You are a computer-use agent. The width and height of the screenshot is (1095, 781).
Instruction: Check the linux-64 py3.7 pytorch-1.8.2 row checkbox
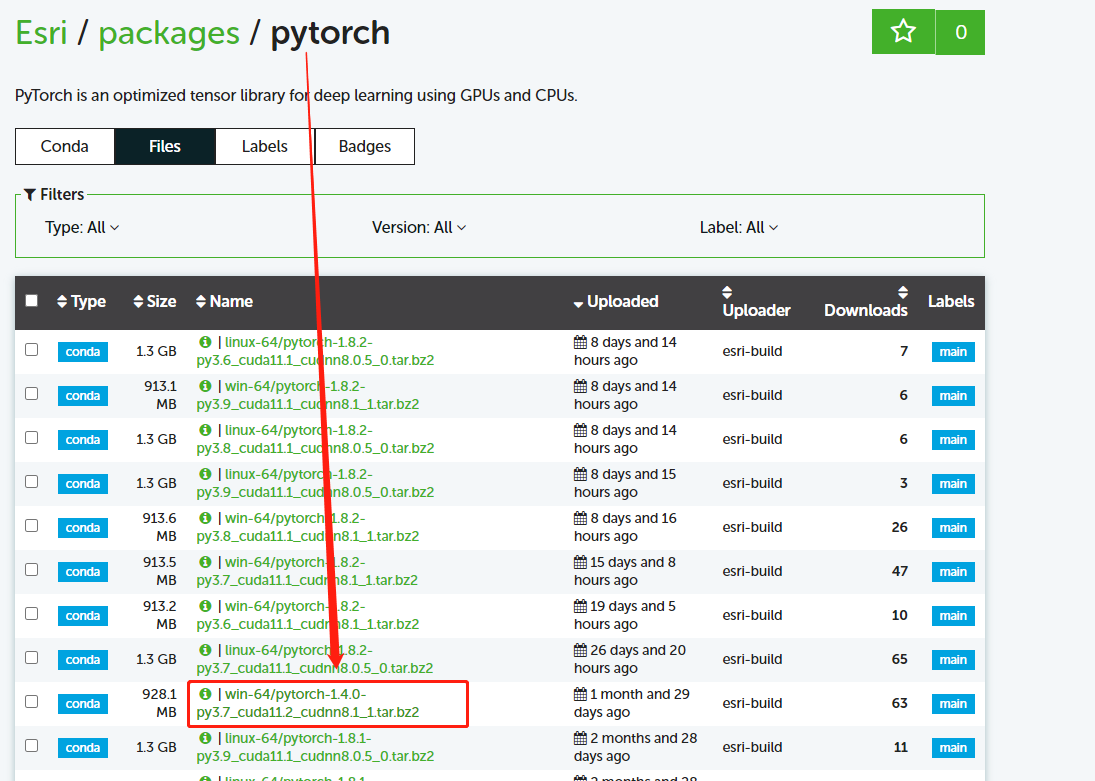31,657
